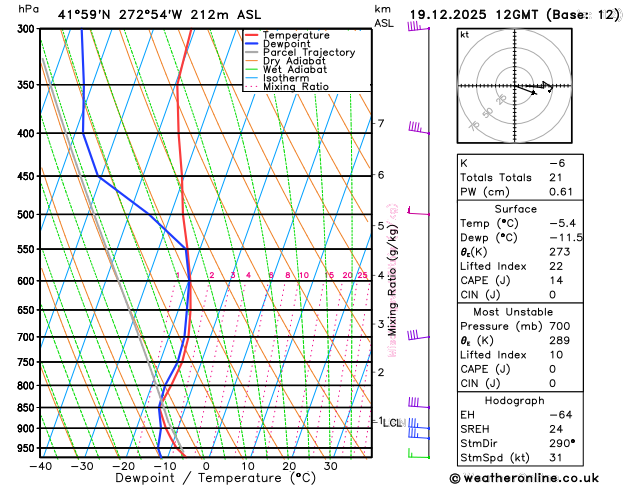Click the wind barb at 400 hPa
The height and width of the screenshot is (486, 629).
click(x=419, y=128)
